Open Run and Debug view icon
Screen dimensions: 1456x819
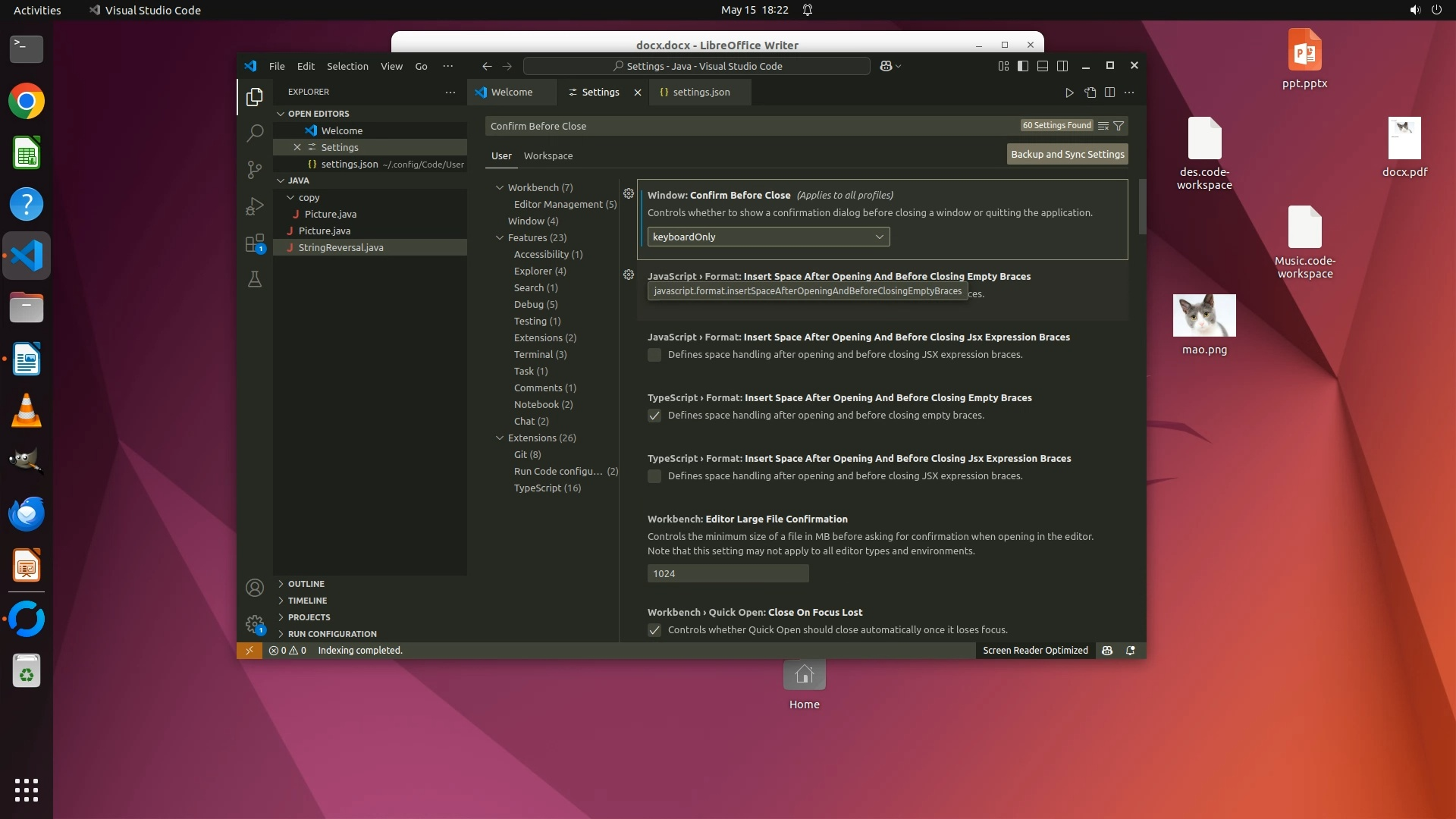tap(255, 206)
